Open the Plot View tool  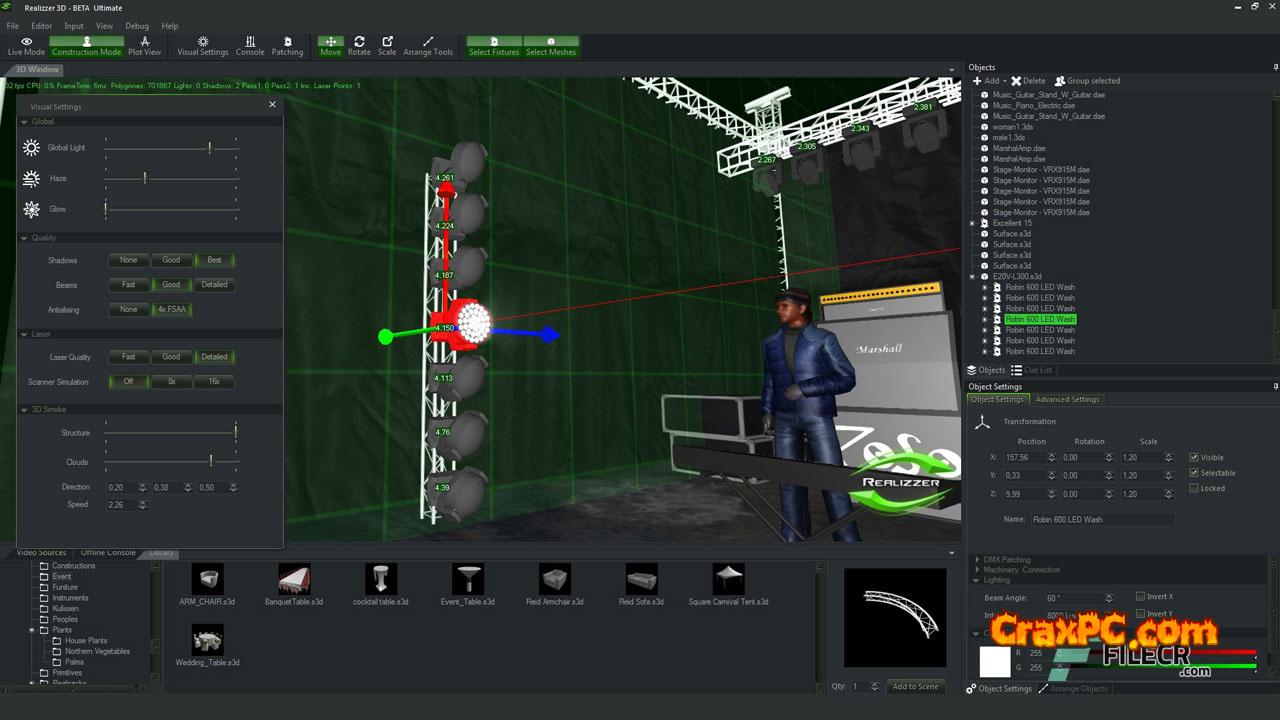tap(144, 46)
